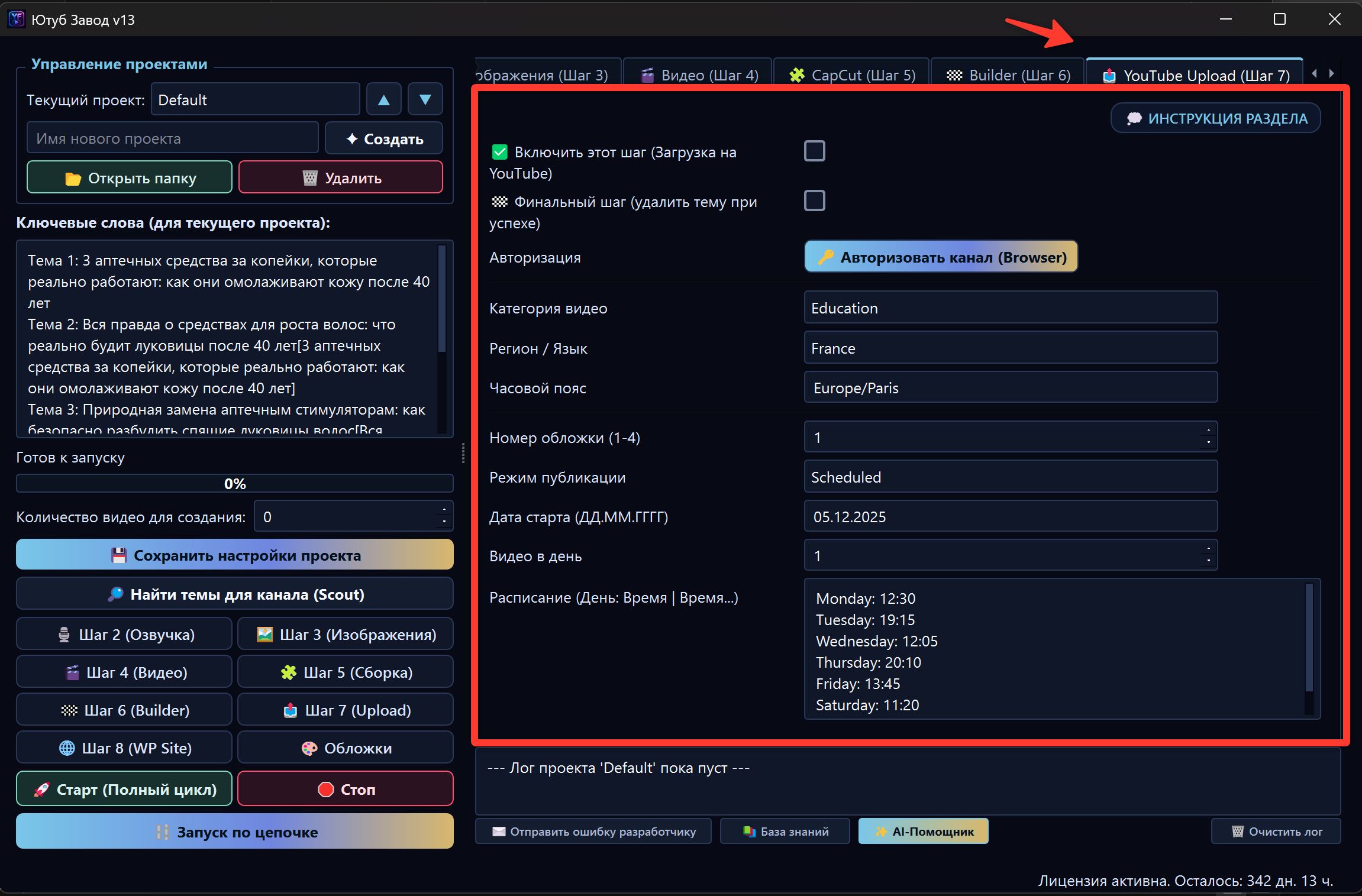
Task: Decrease Номер обложки value
Action: [x=1208, y=442]
